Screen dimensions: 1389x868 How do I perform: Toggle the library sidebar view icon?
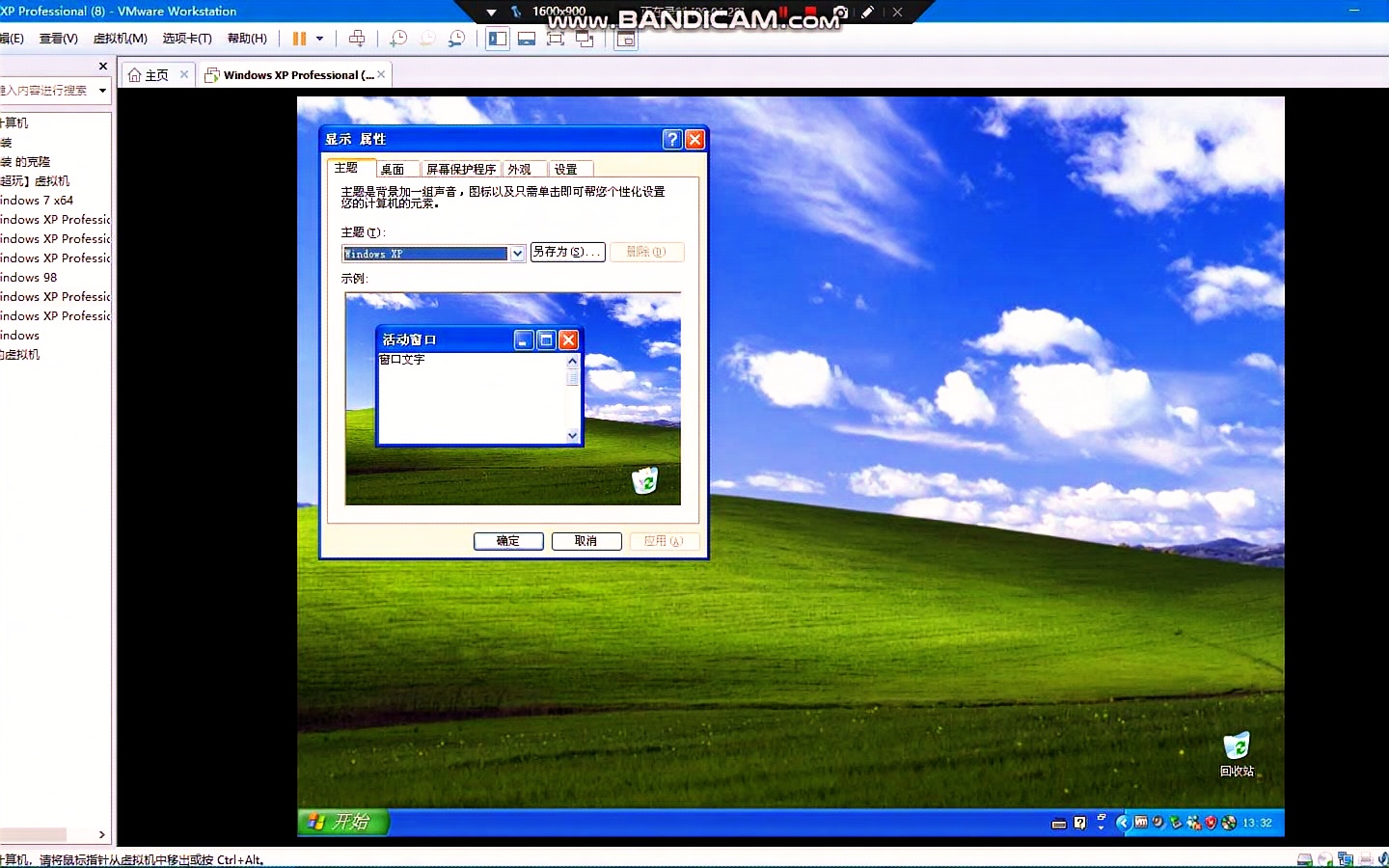coord(498,39)
